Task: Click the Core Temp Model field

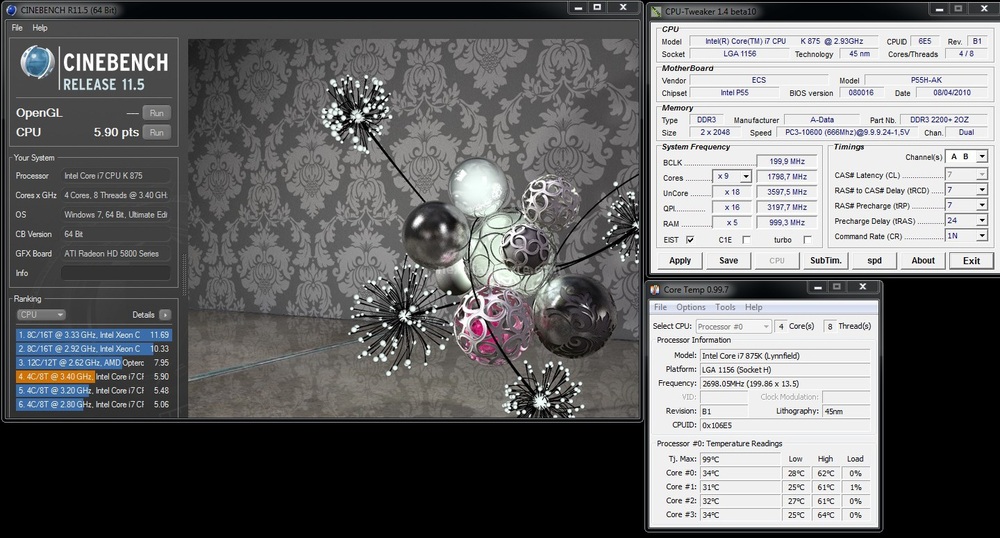Action: click(785, 356)
